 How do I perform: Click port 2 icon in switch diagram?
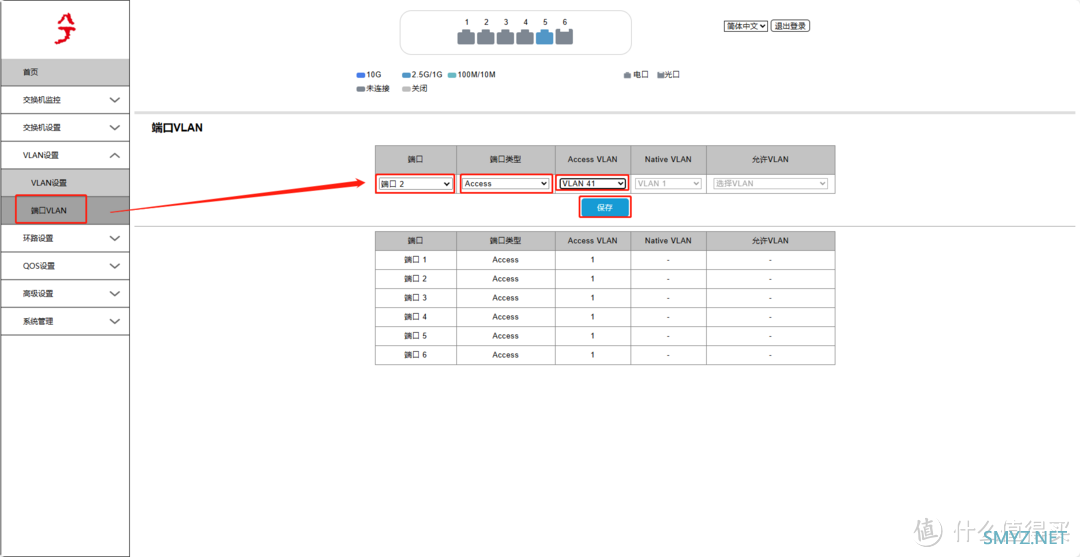click(486, 37)
